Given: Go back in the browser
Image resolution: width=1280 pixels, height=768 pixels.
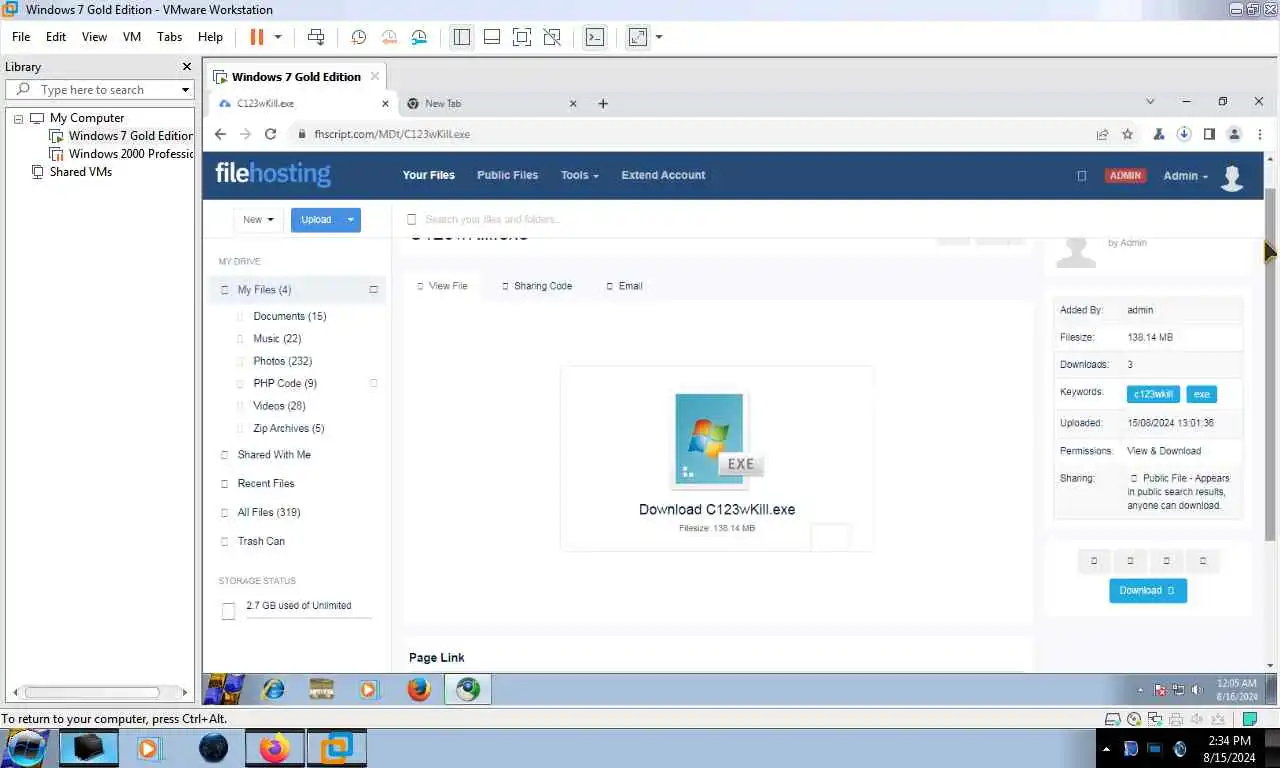Looking at the screenshot, I should pyautogui.click(x=221, y=134).
